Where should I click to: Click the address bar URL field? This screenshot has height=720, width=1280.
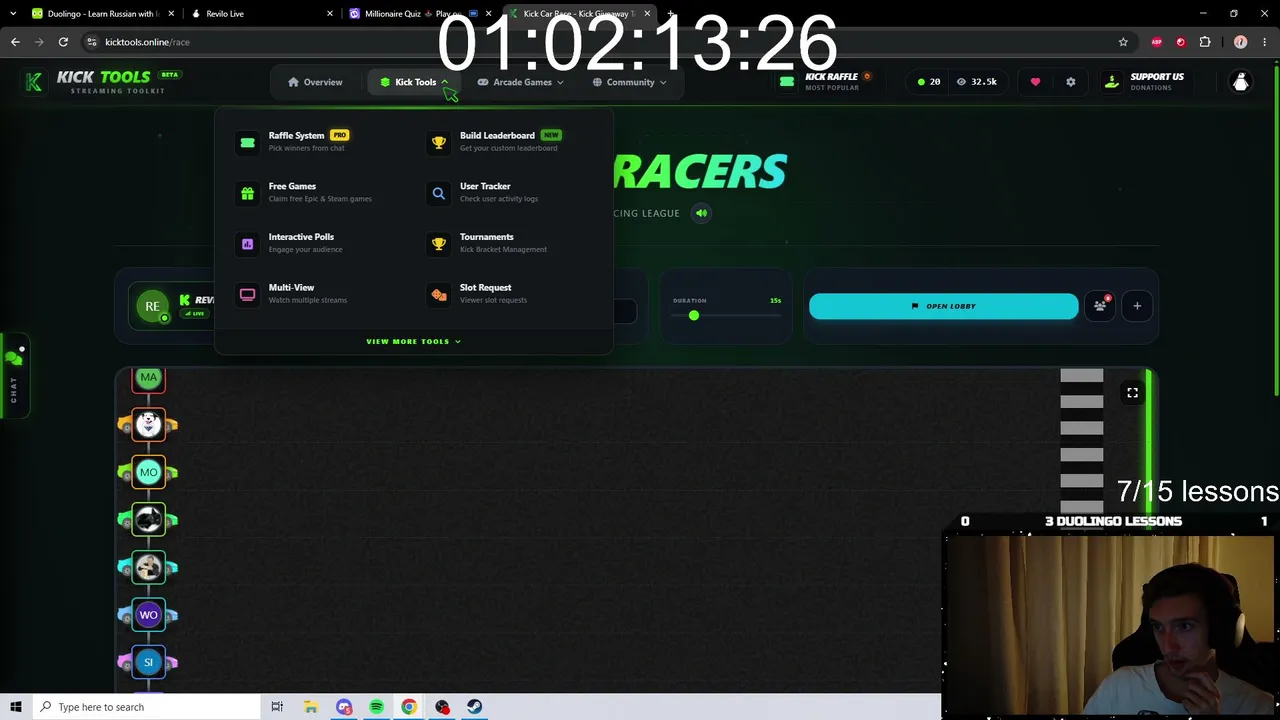click(x=600, y=42)
